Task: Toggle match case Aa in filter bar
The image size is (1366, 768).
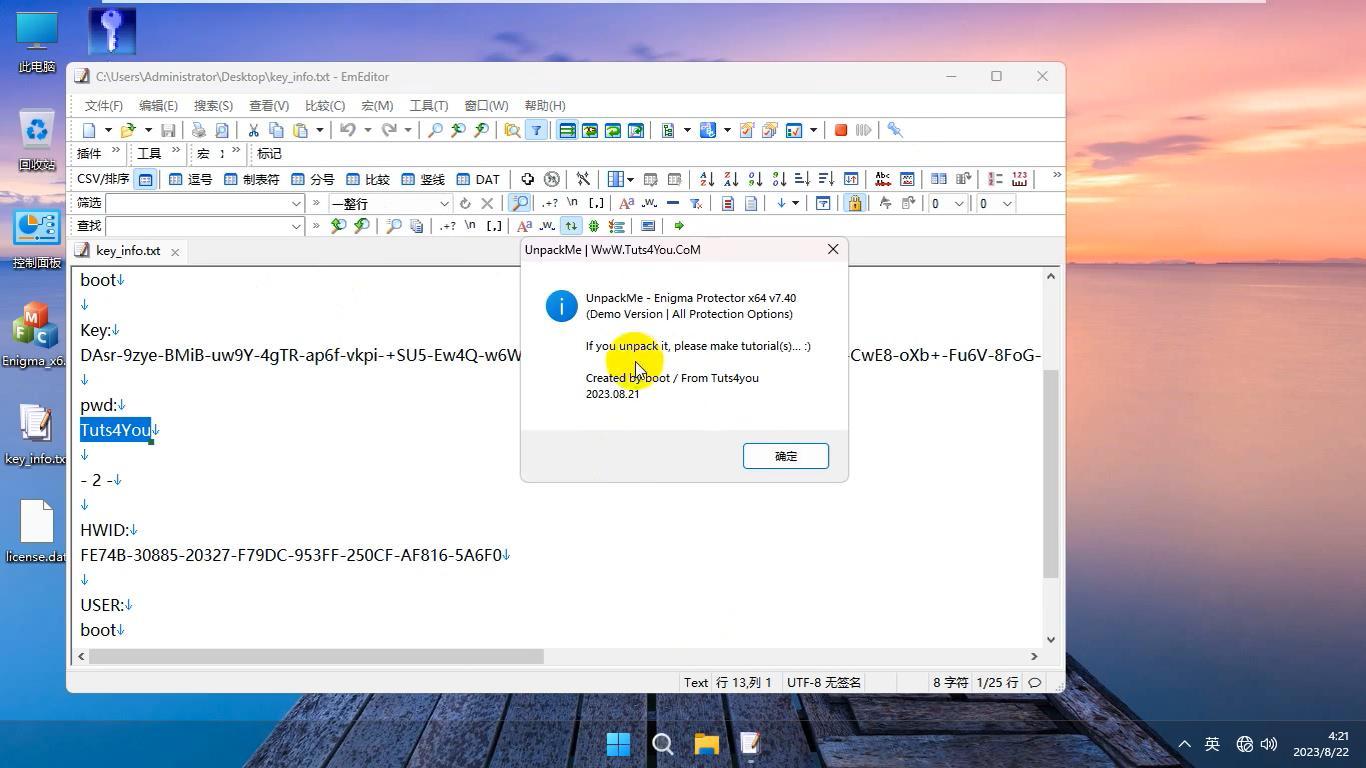Action: 626,203
